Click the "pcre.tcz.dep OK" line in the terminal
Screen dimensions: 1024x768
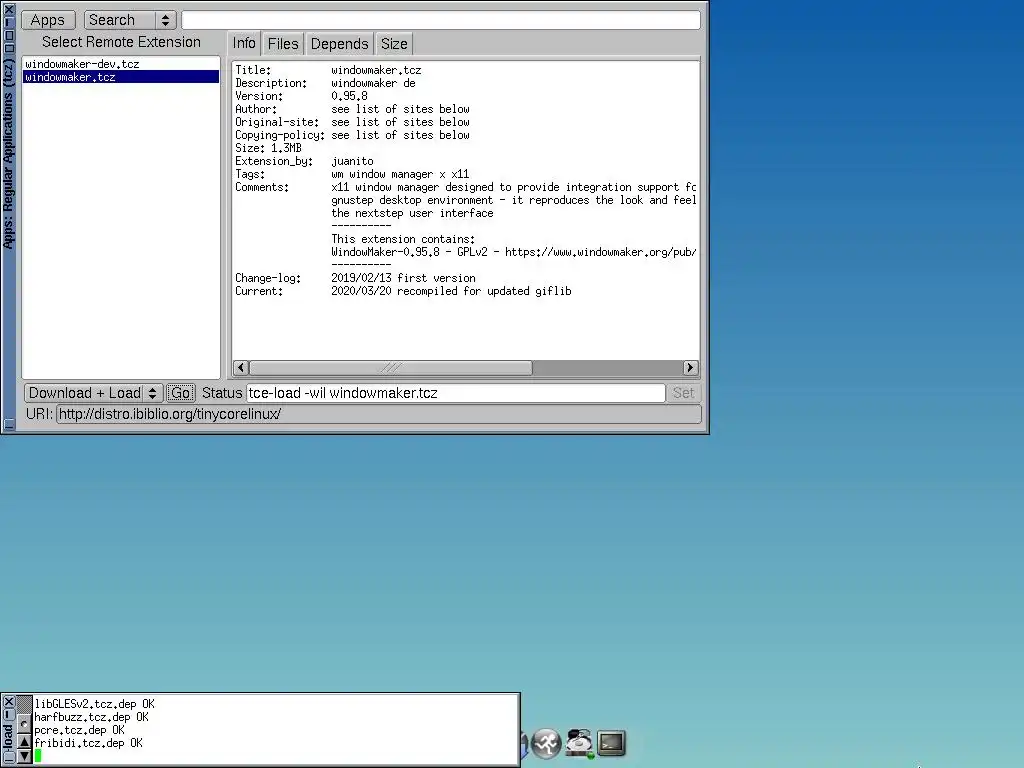coord(79,730)
